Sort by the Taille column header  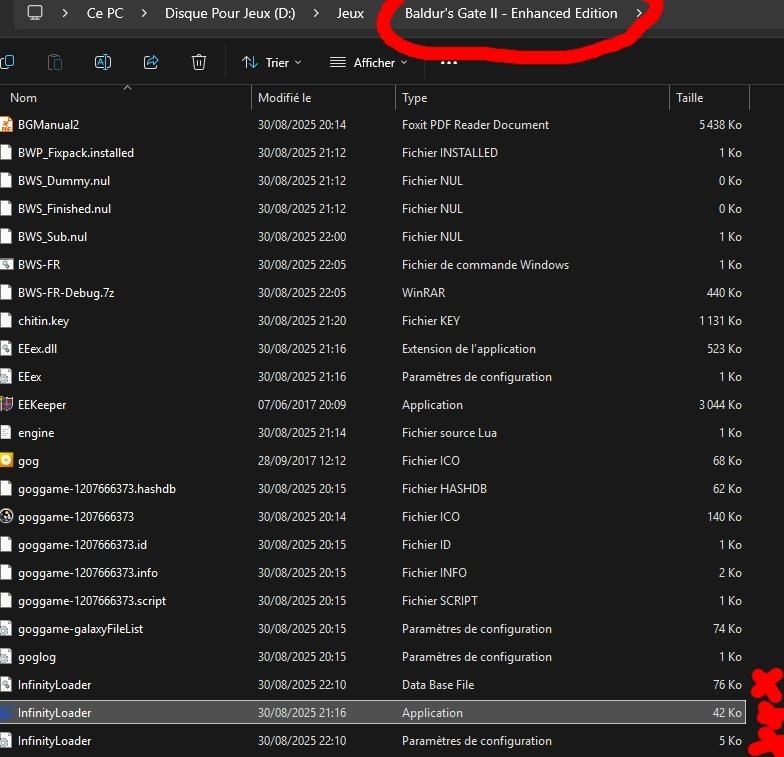point(710,98)
